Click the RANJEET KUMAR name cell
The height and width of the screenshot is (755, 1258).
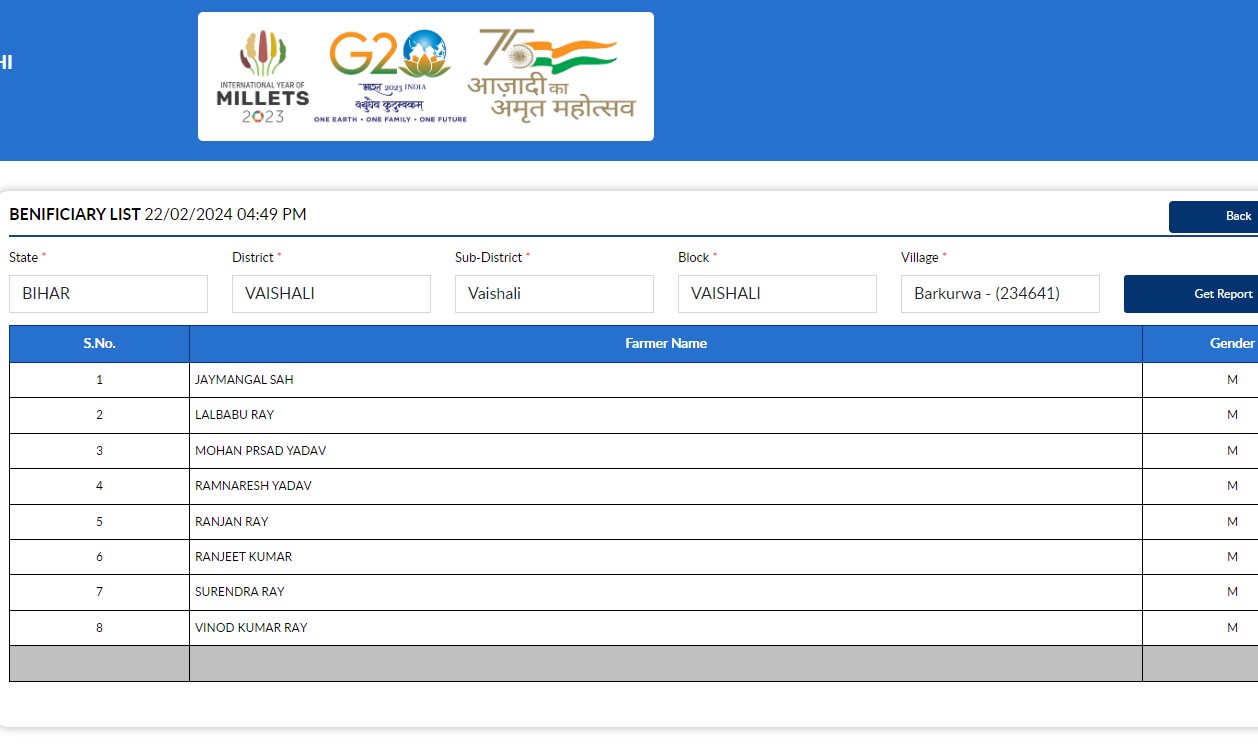tap(243, 557)
